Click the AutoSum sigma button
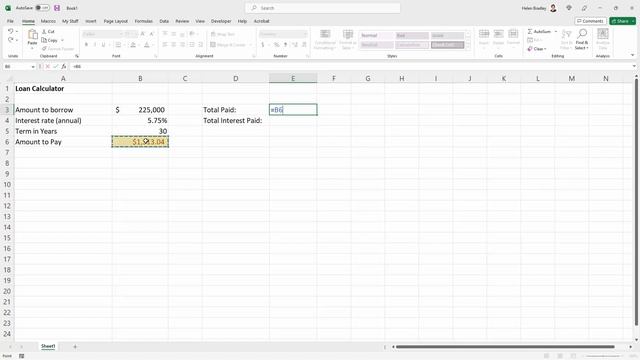Image resolution: width=640 pixels, height=360 pixels. tap(539, 31)
